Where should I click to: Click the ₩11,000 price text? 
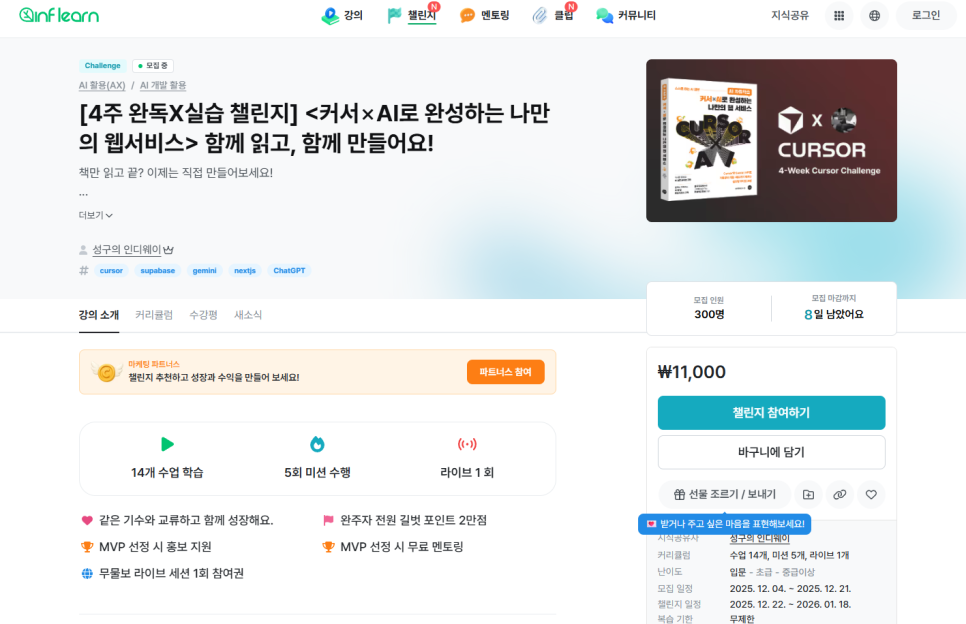coord(692,372)
